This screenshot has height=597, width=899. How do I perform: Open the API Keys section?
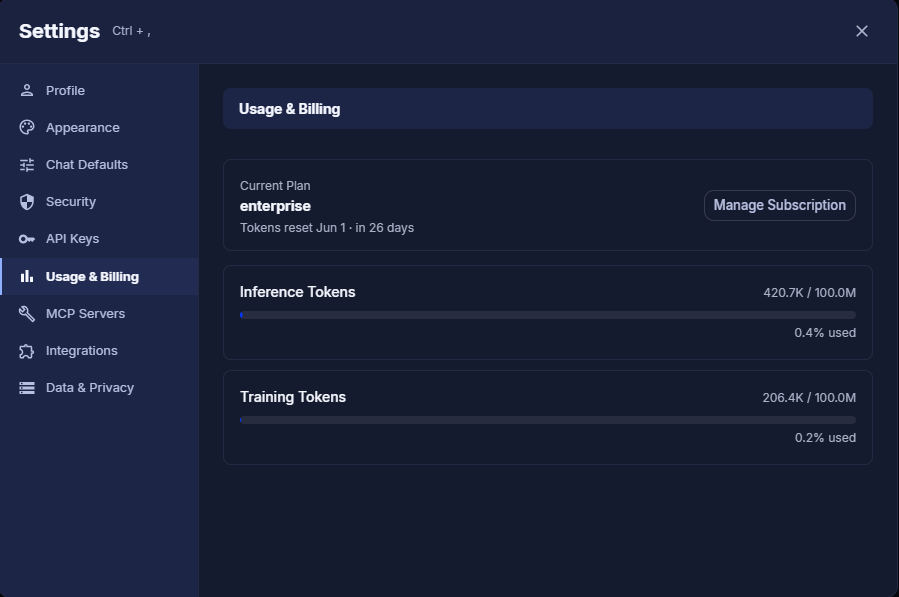pyautogui.click(x=100, y=239)
